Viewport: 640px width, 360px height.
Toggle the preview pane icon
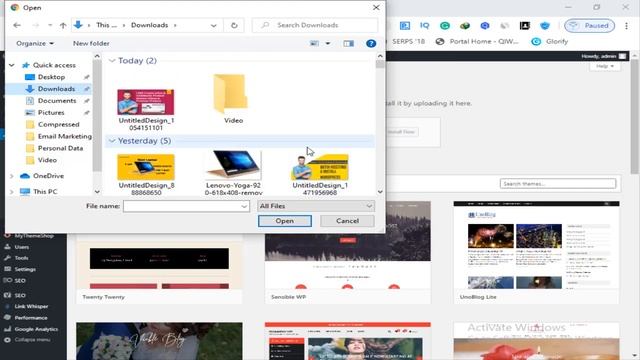point(348,43)
